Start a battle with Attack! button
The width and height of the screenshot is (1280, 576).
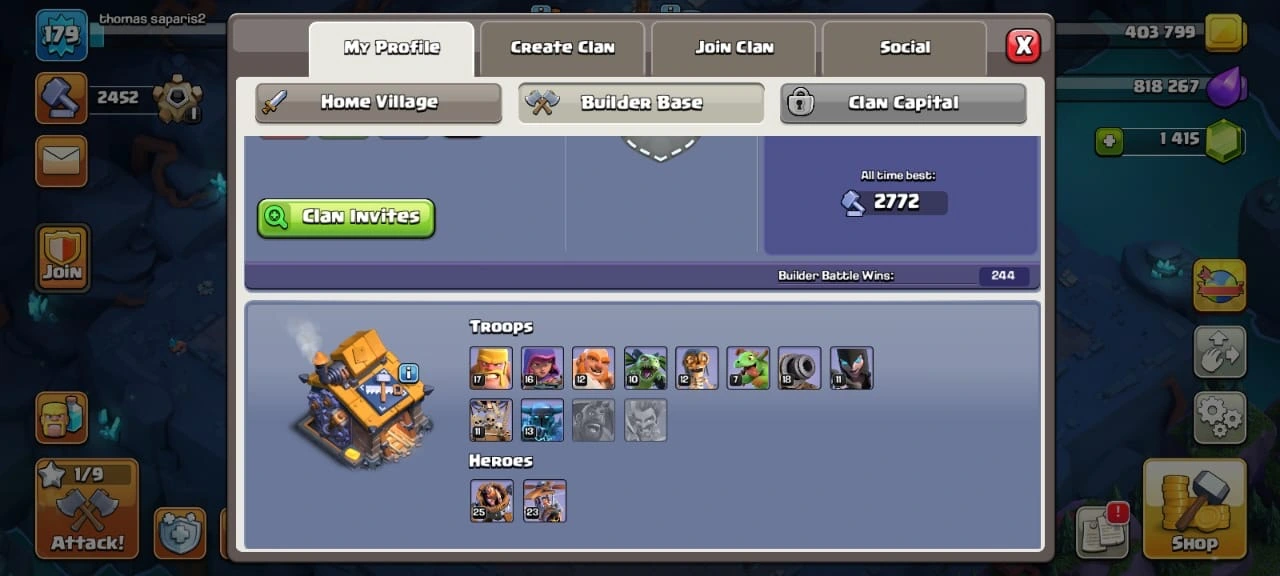[88, 509]
